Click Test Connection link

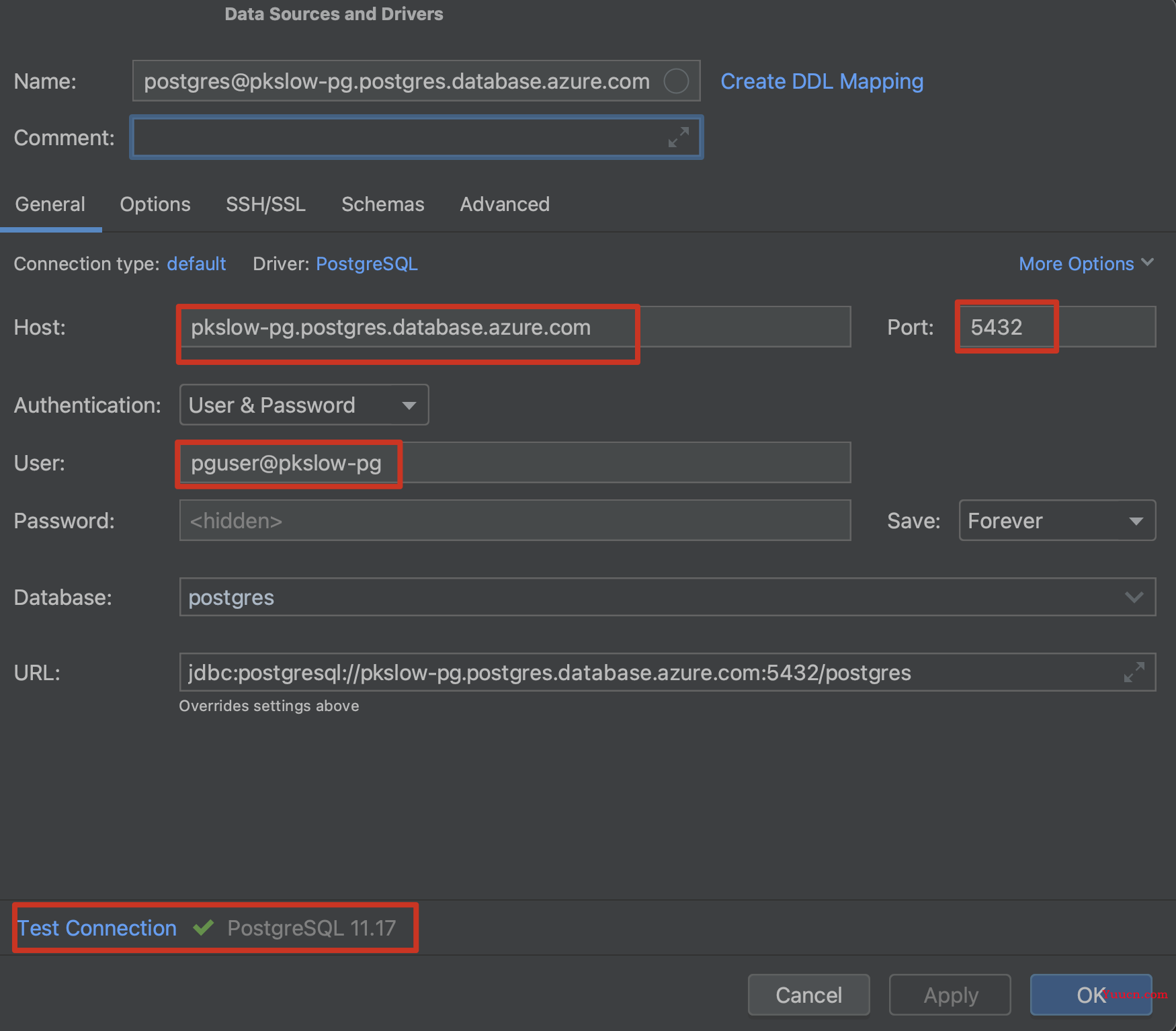(97, 927)
